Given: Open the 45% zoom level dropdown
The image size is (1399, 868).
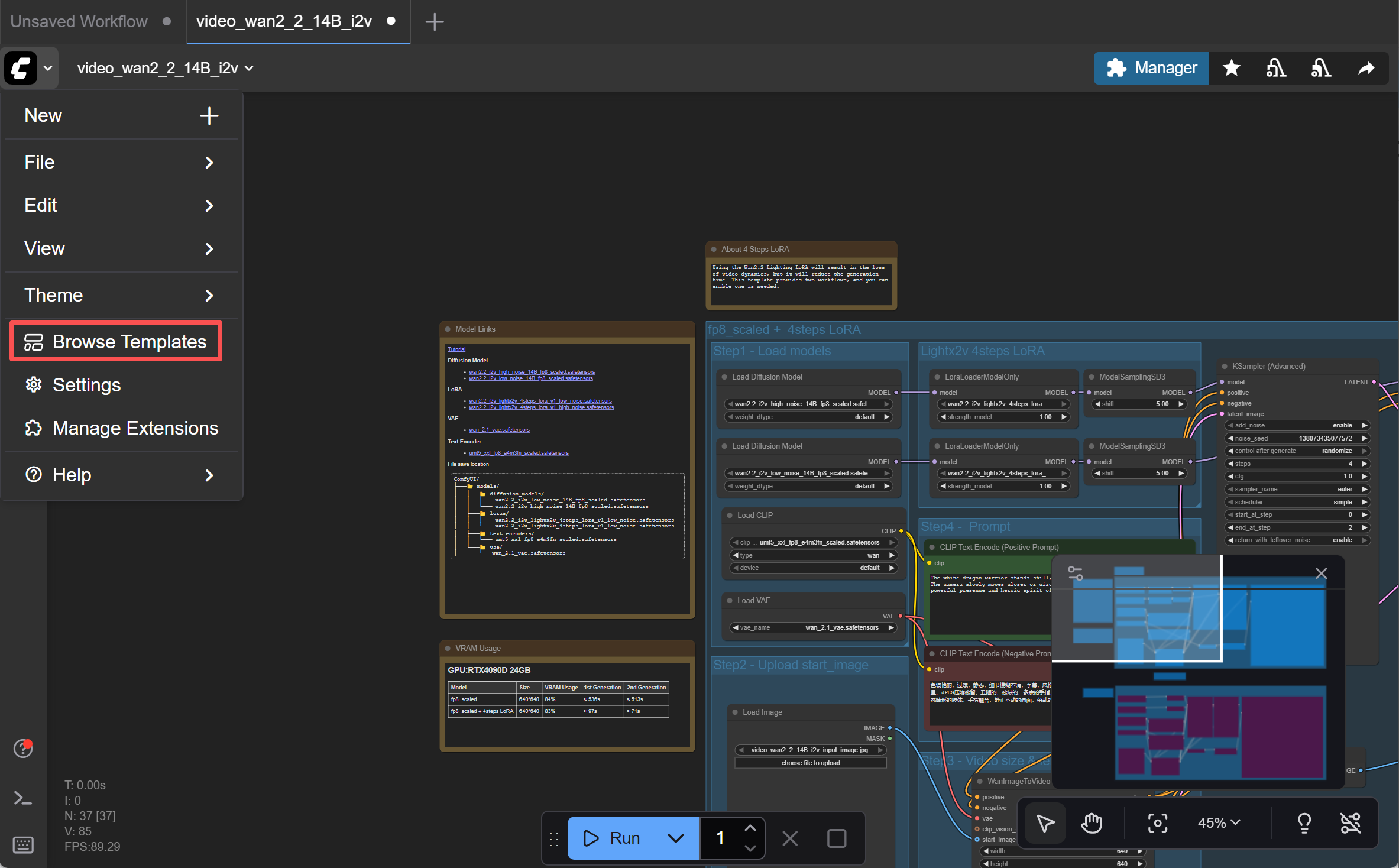Looking at the screenshot, I should pyautogui.click(x=1219, y=822).
